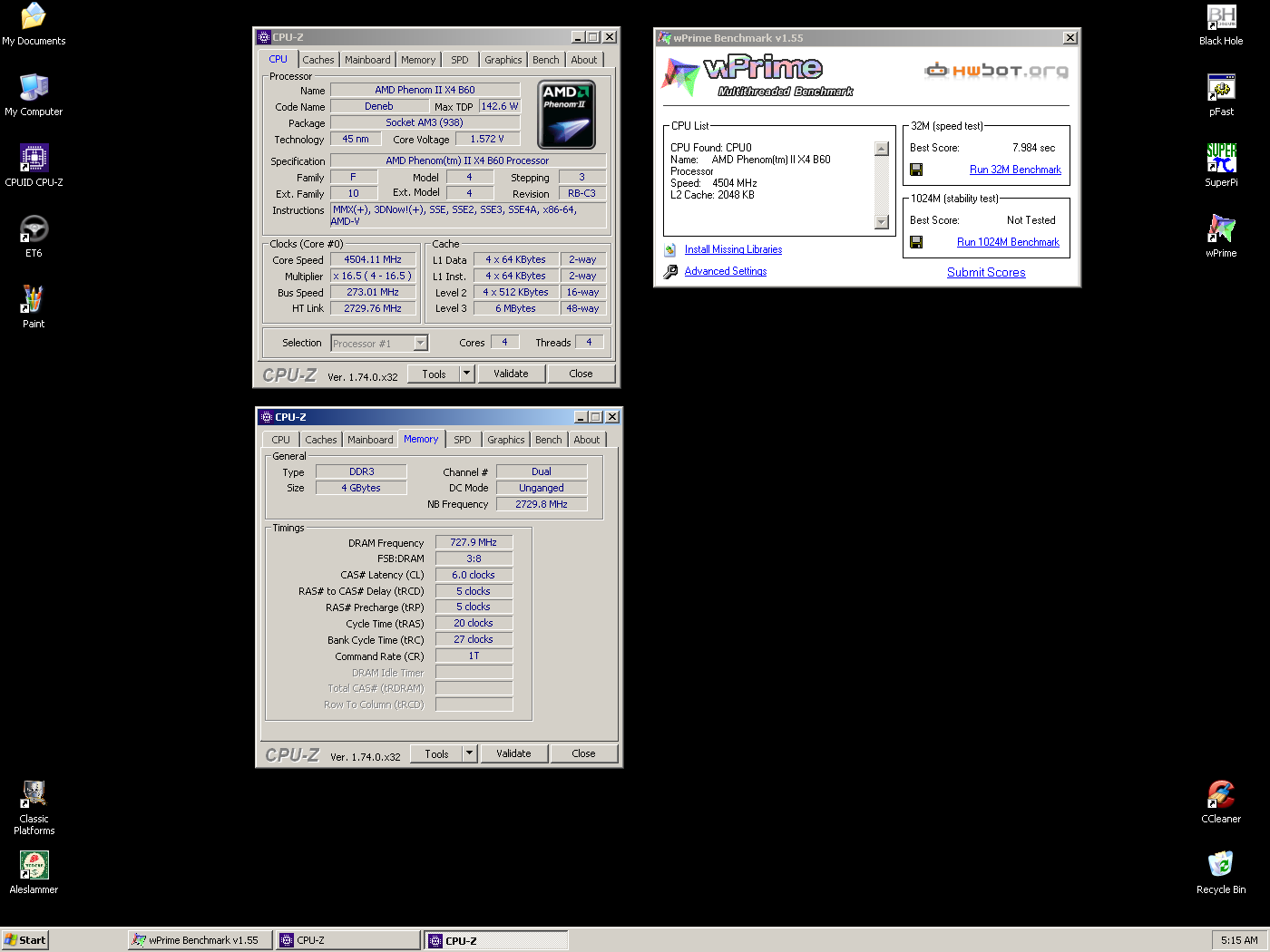Open My Documents desktop icon
The image size is (1270, 952).
click(x=34, y=24)
